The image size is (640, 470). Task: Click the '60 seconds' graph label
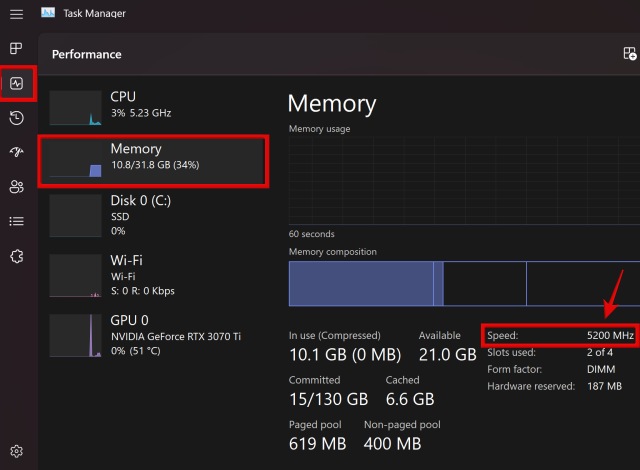pyautogui.click(x=311, y=234)
